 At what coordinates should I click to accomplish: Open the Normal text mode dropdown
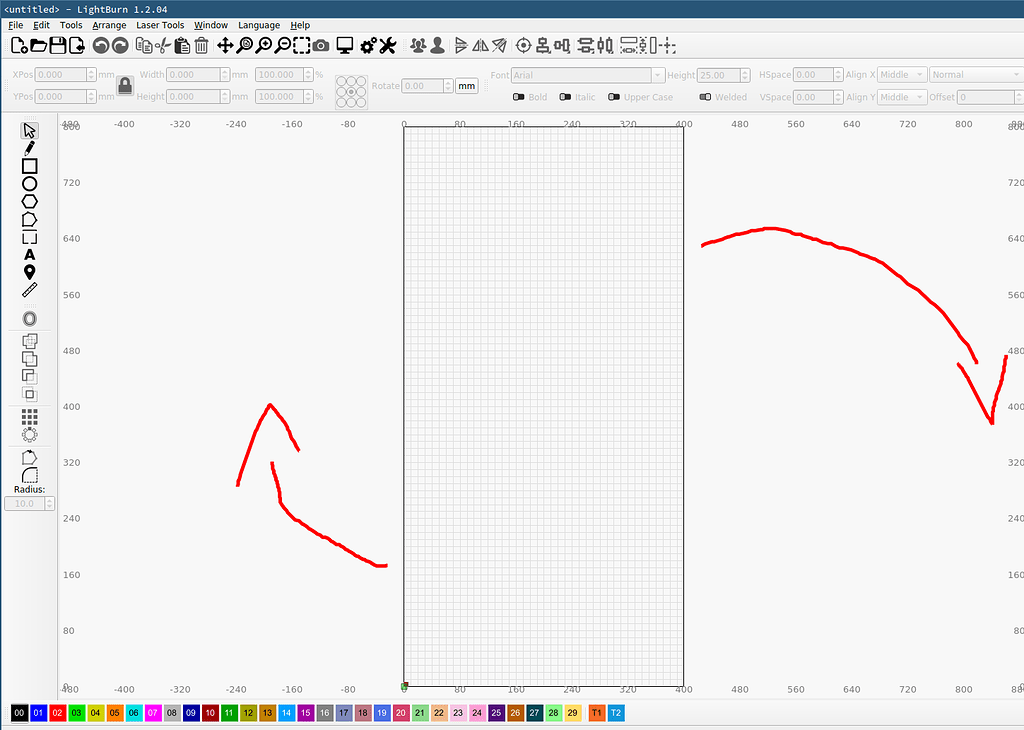(975, 75)
